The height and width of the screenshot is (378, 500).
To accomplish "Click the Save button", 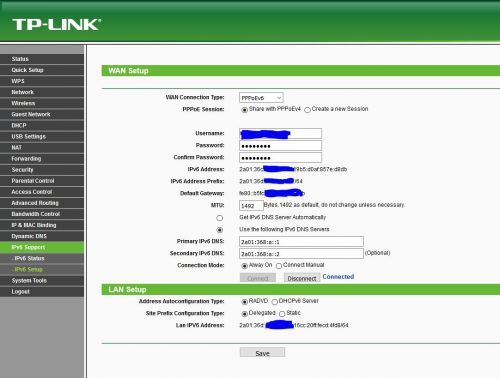I will [262, 353].
